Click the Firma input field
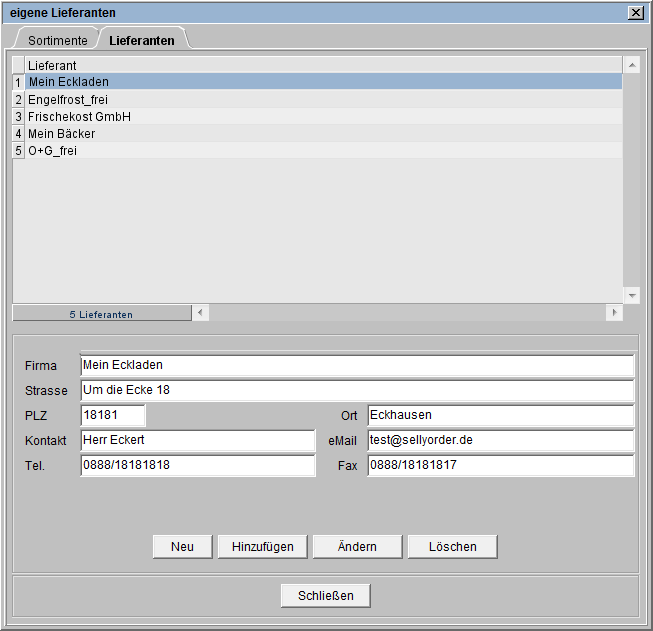This screenshot has height=631, width=653. (x=356, y=365)
